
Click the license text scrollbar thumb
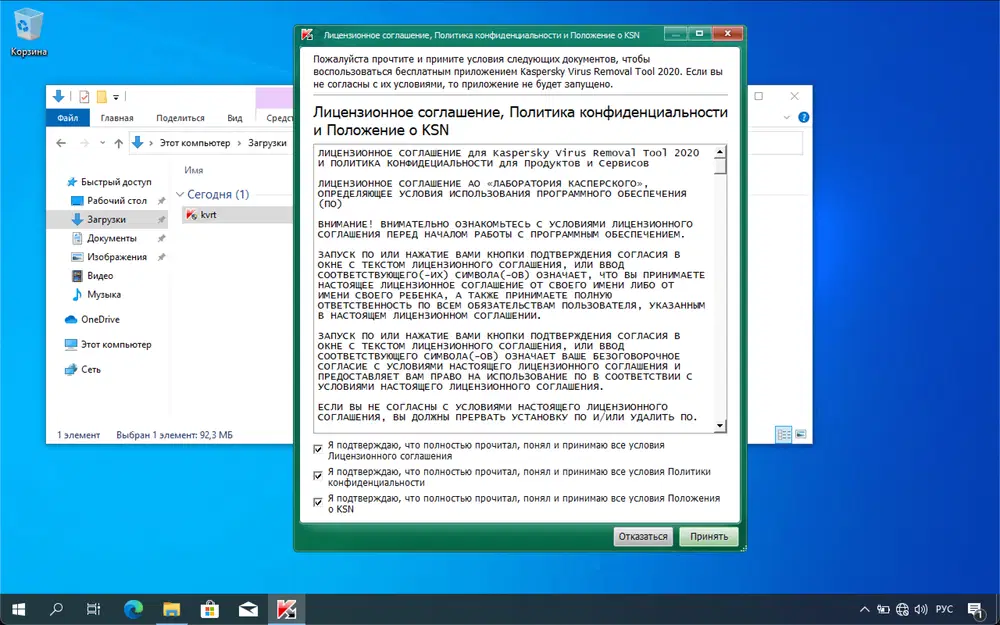(720, 166)
